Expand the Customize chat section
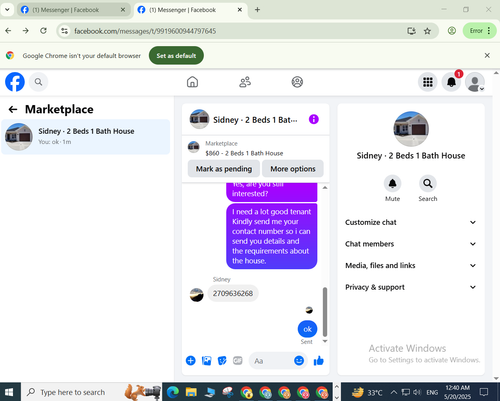The width and height of the screenshot is (500, 401). click(411, 222)
